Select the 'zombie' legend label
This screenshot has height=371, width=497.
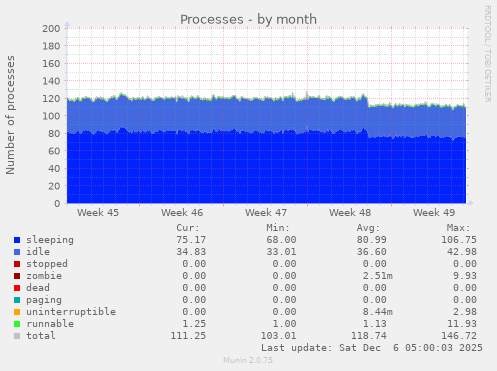[x=44, y=276]
